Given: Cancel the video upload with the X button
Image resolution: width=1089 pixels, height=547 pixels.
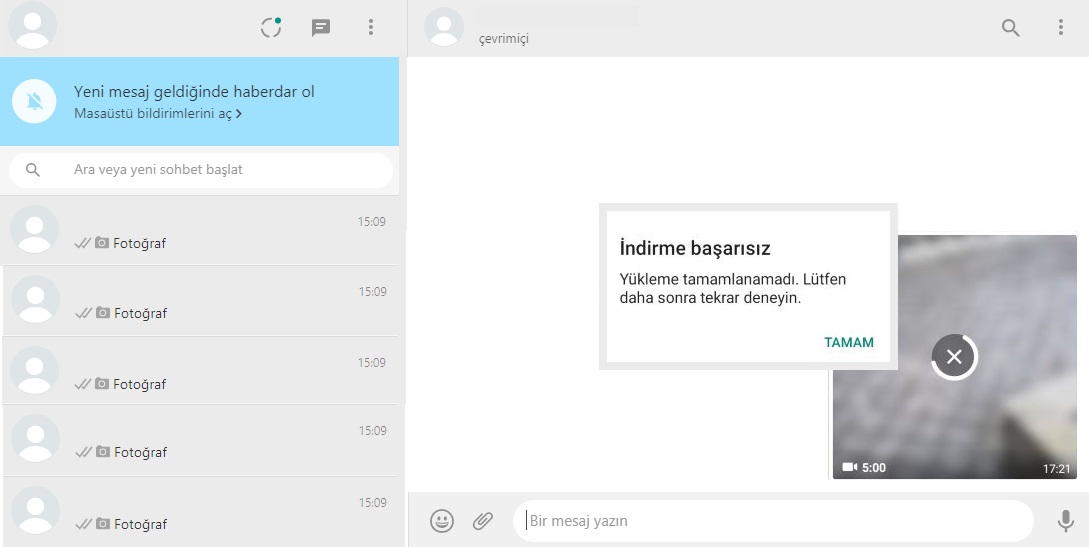Looking at the screenshot, I should (954, 357).
